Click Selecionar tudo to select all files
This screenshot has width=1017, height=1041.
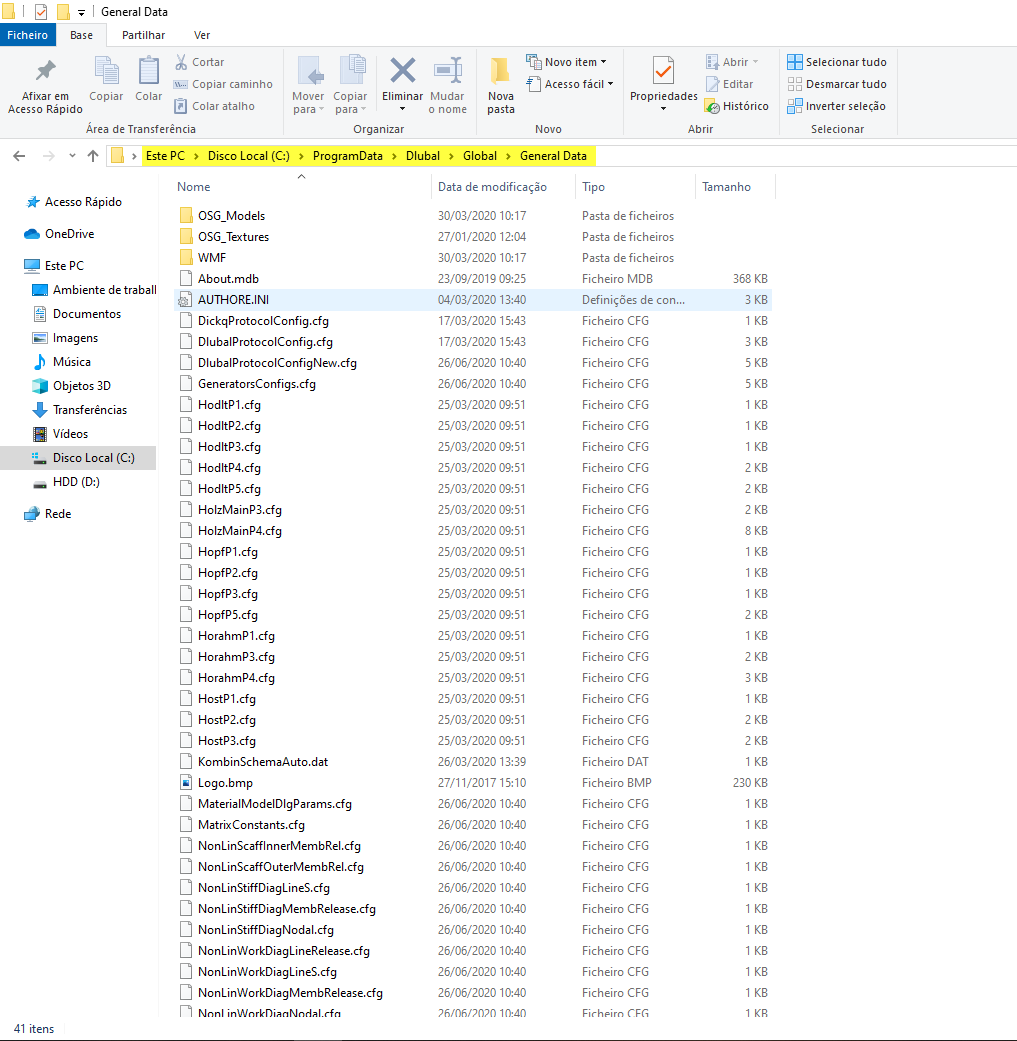(837, 61)
